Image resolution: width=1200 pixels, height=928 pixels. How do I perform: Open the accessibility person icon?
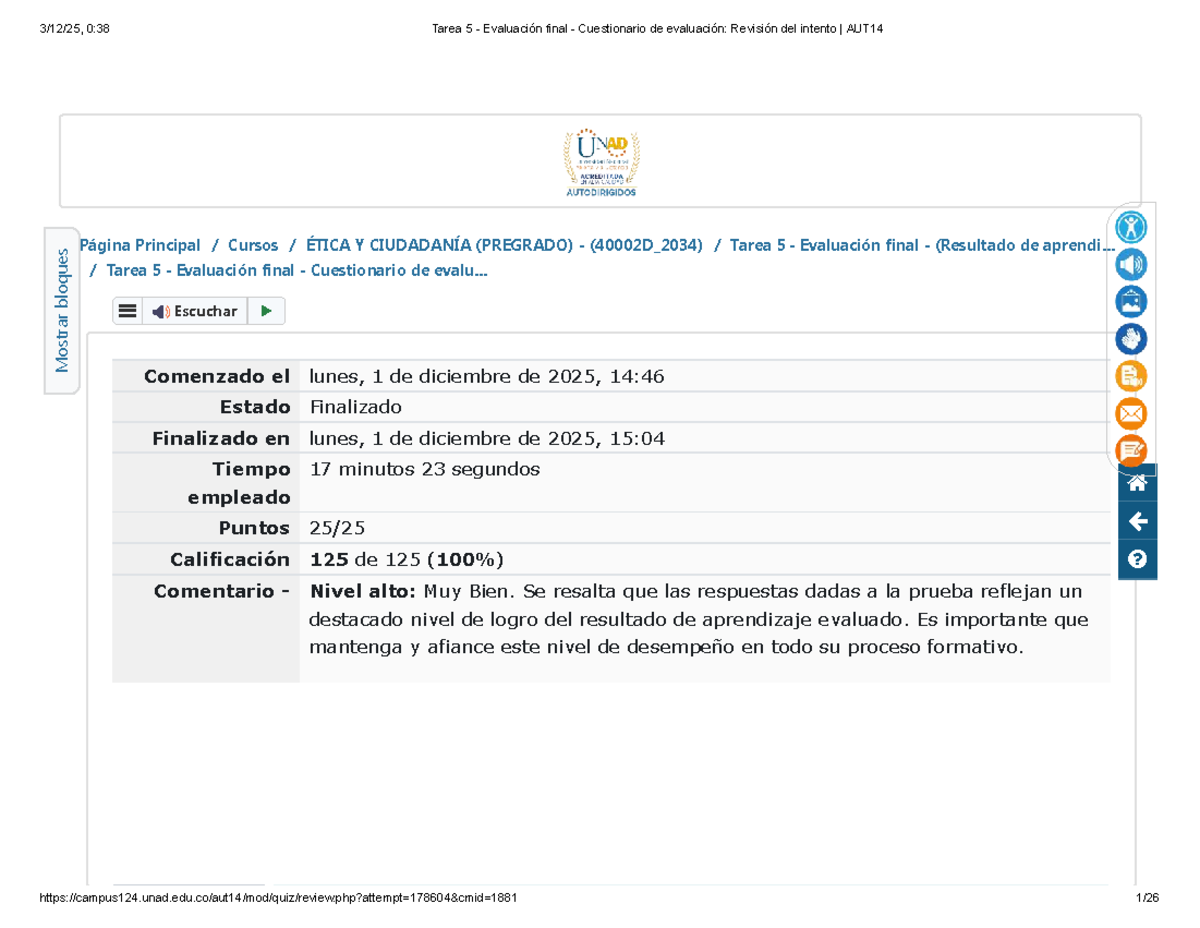[1132, 227]
